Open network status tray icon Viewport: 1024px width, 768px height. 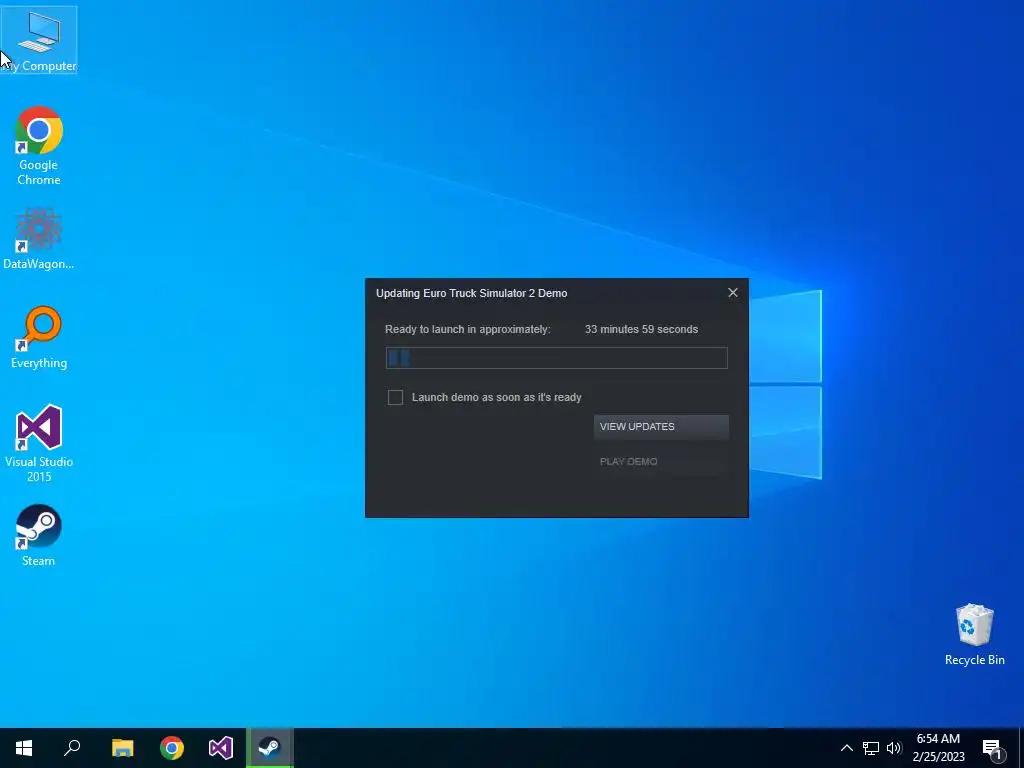(x=871, y=748)
